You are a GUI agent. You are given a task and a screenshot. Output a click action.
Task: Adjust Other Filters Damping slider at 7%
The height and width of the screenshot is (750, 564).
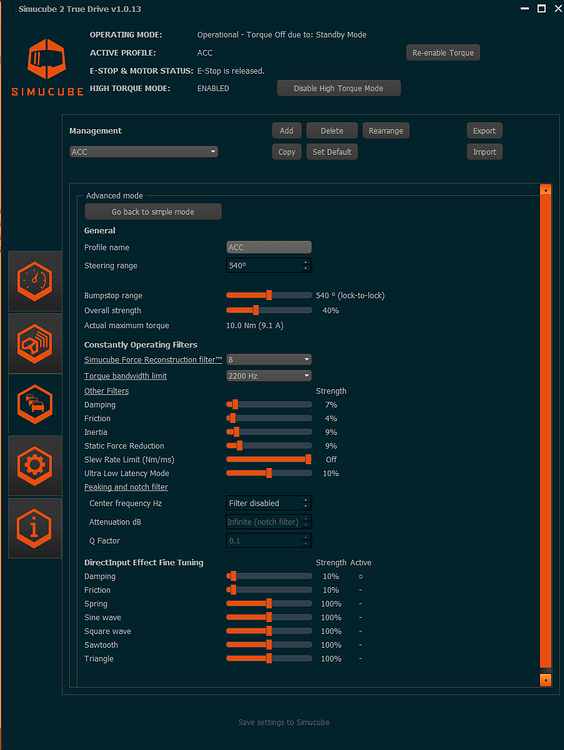tap(269, 404)
